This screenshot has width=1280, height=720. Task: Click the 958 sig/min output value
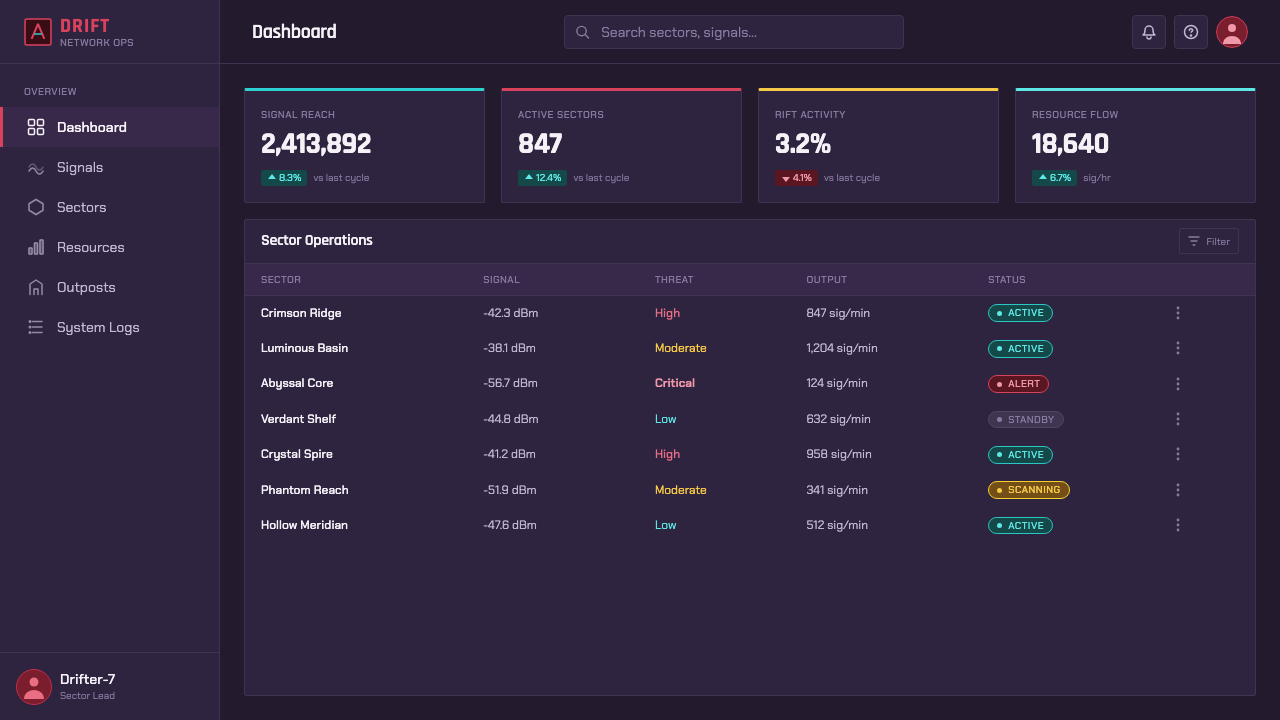tap(838, 454)
